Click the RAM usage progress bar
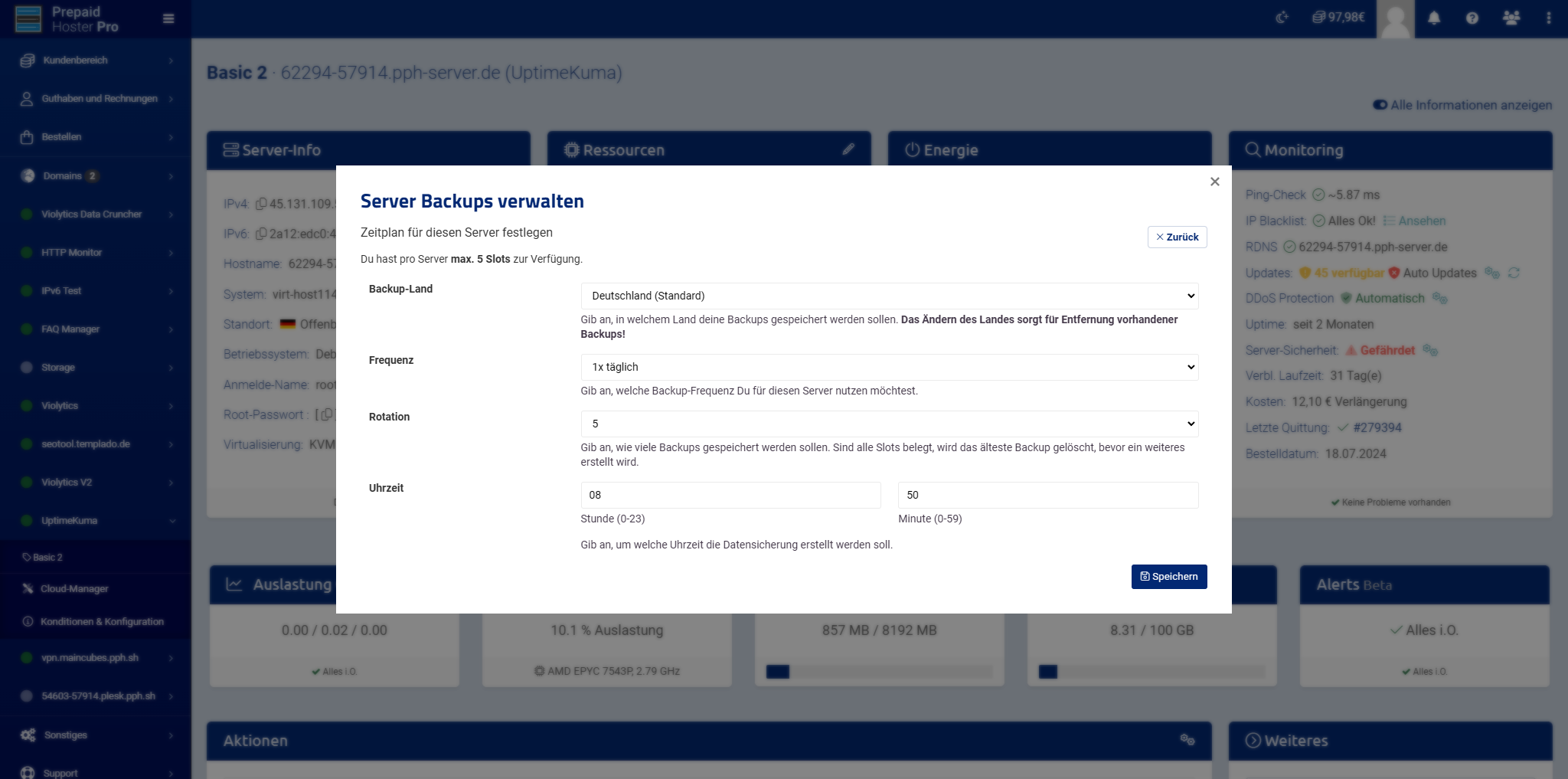The image size is (1568, 779). pyautogui.click(x=879, y=672)
